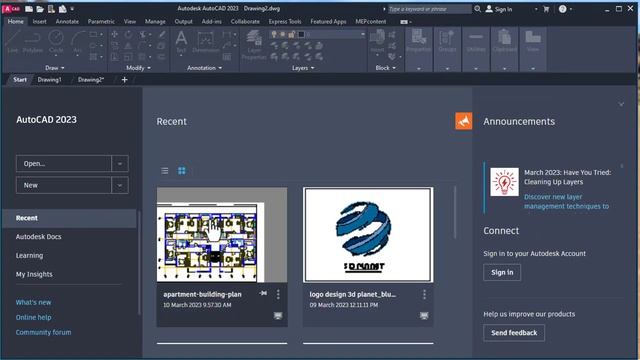
Task: Click the New button
Action: 64,185
